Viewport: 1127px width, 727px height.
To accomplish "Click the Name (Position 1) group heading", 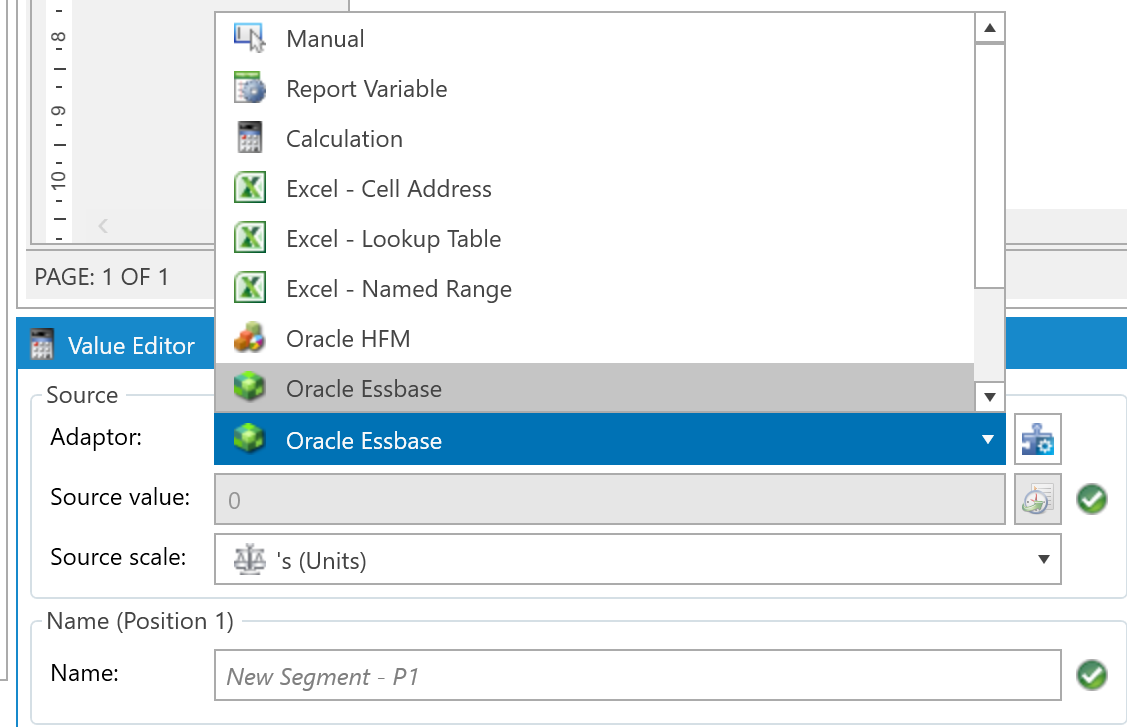I will tap(140, 621).
